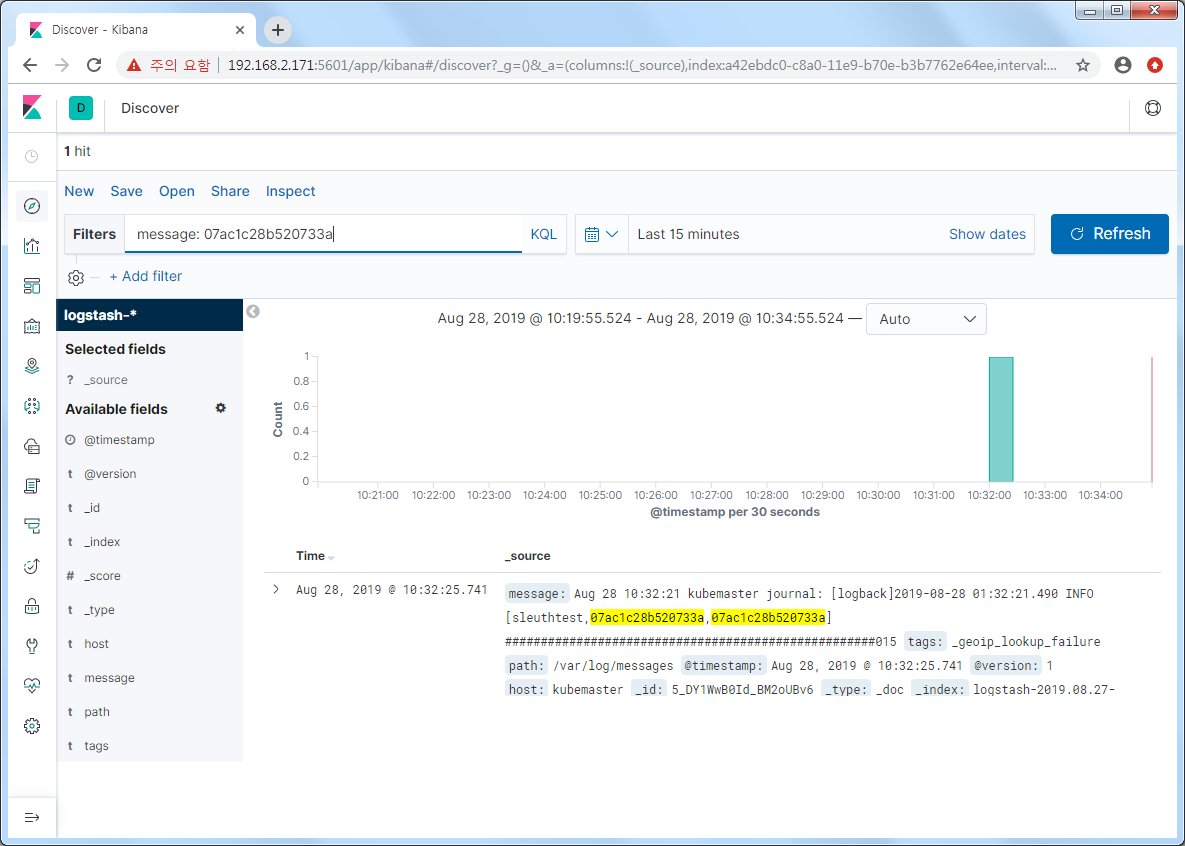Expand the log document row details
The height and width of the screenshot is (846, 1185).
click(276, 590)
